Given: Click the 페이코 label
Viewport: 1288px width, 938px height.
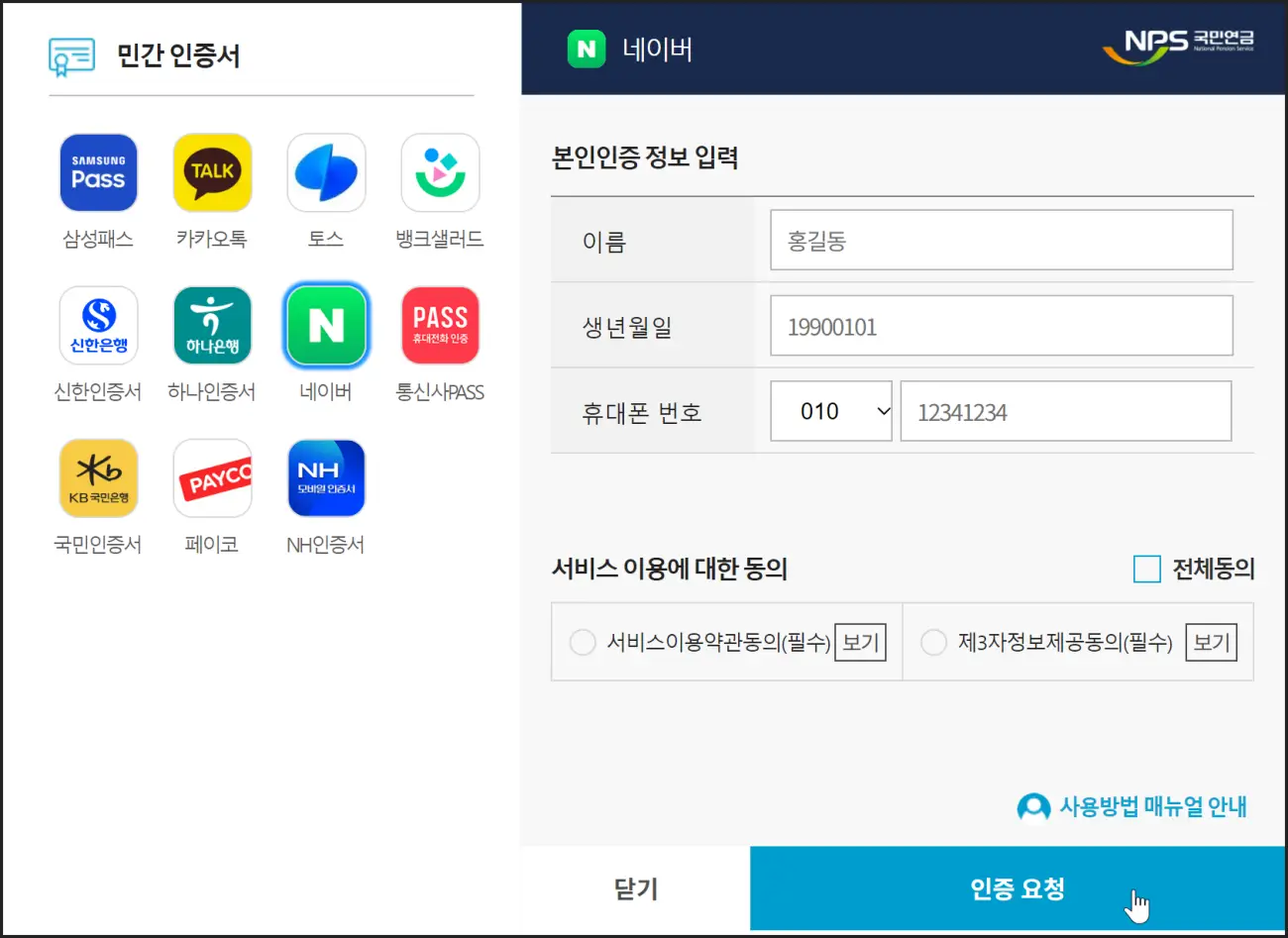Looking at the screenshot, I should [x=212, y=544].
